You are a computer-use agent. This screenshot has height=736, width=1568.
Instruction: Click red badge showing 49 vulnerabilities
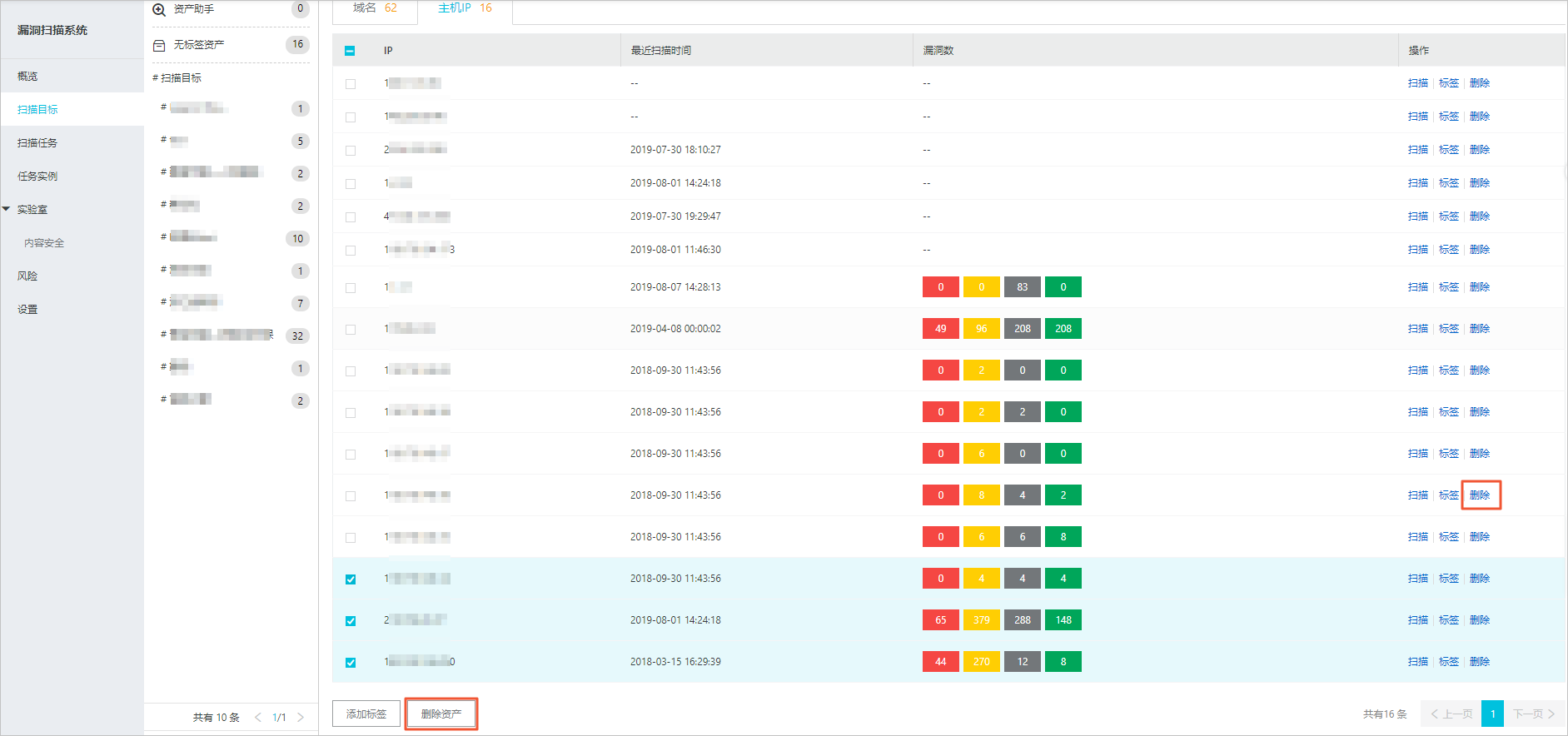[940, 329]
